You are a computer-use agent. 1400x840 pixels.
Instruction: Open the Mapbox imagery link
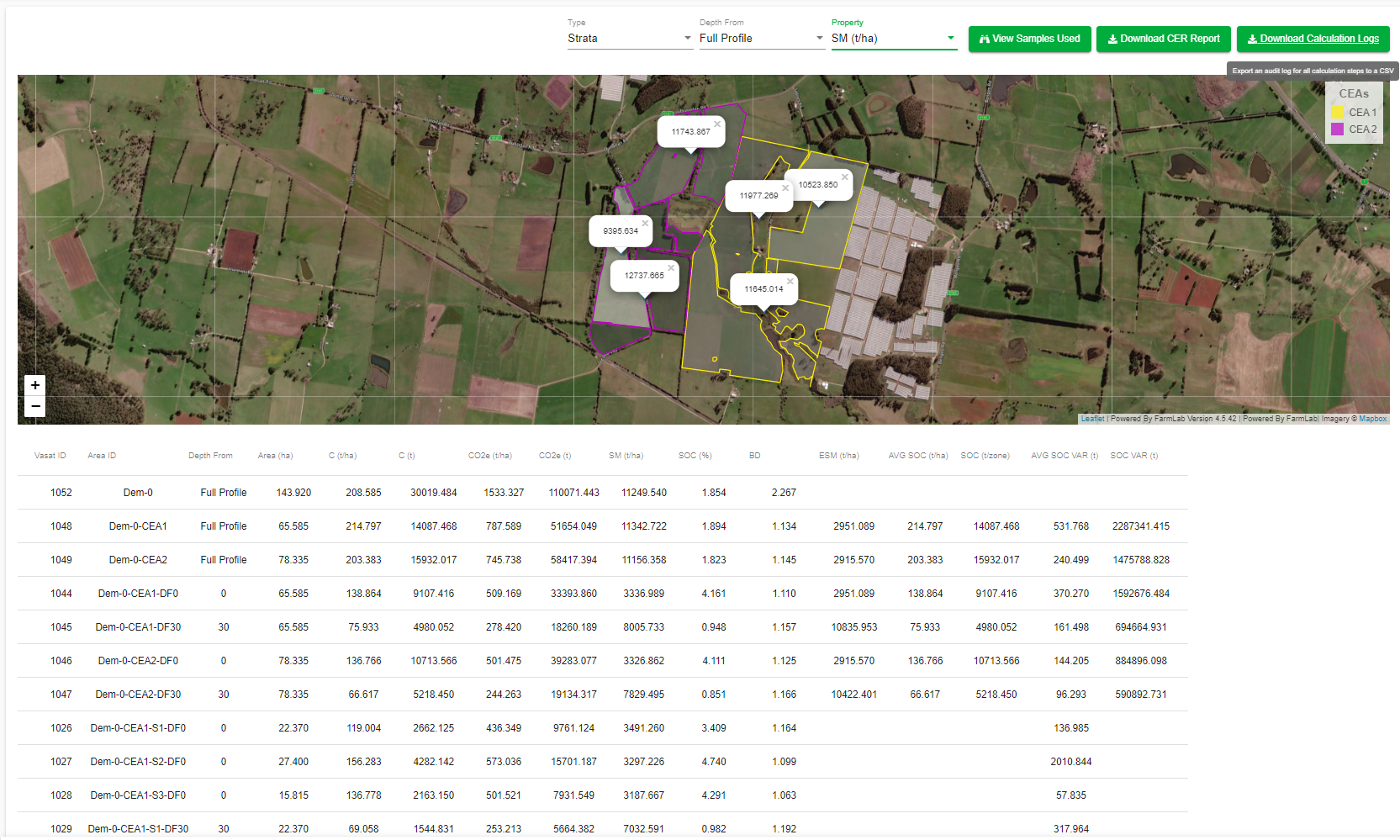(x=1372, y=419)
